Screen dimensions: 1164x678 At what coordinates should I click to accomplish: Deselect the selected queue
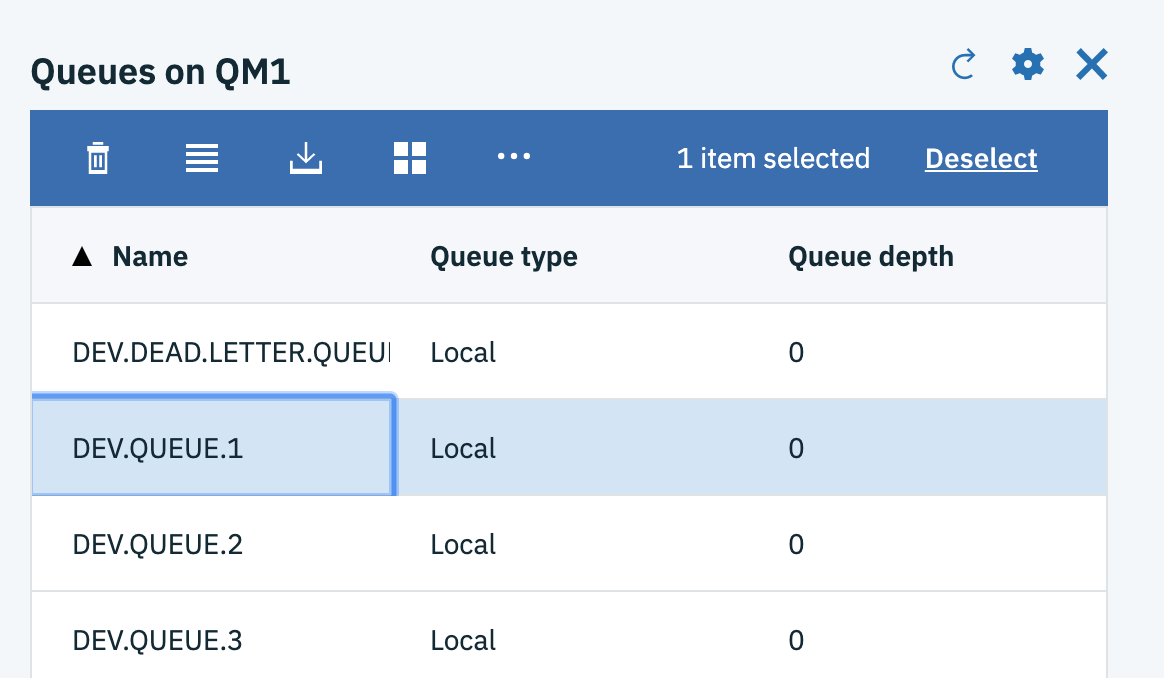tap(981, 158)
